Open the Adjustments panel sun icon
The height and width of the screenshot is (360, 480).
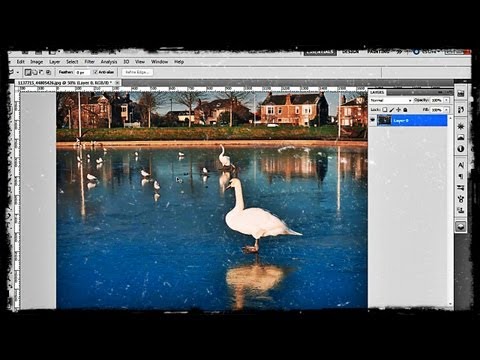click(461, 126)
